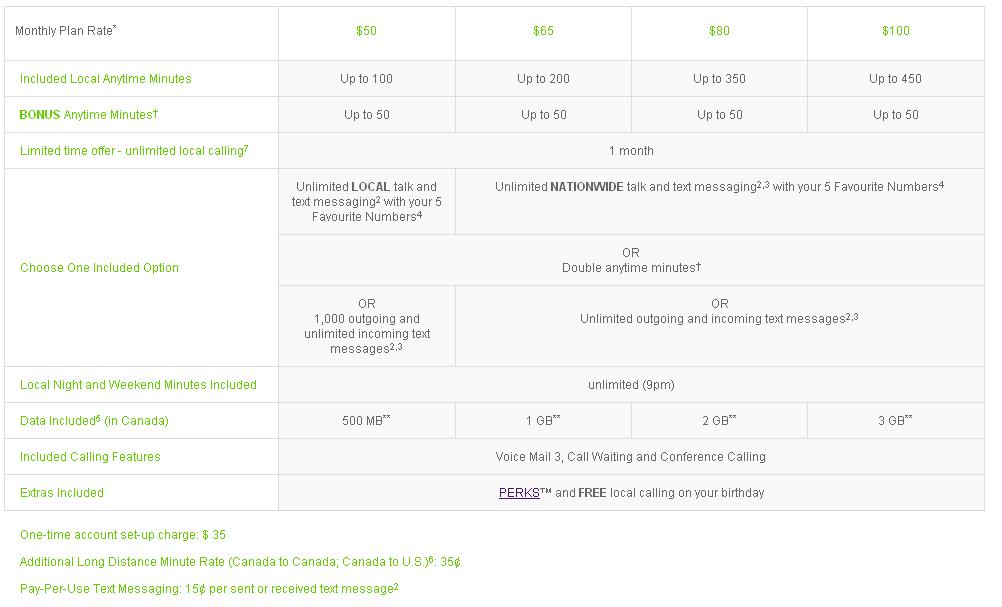Click the Pay-Per-Use Text Messaging note
1002x607 pixels.
[x=208, y=589]
